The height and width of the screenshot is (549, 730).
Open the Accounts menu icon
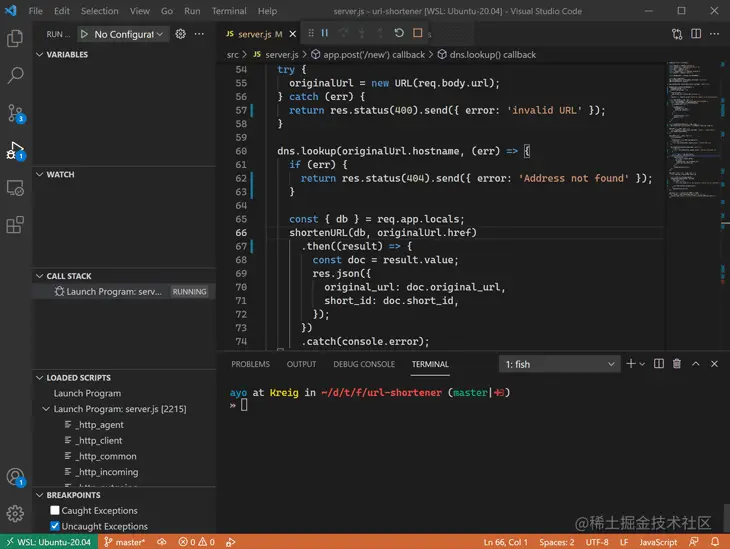(15, 477)
